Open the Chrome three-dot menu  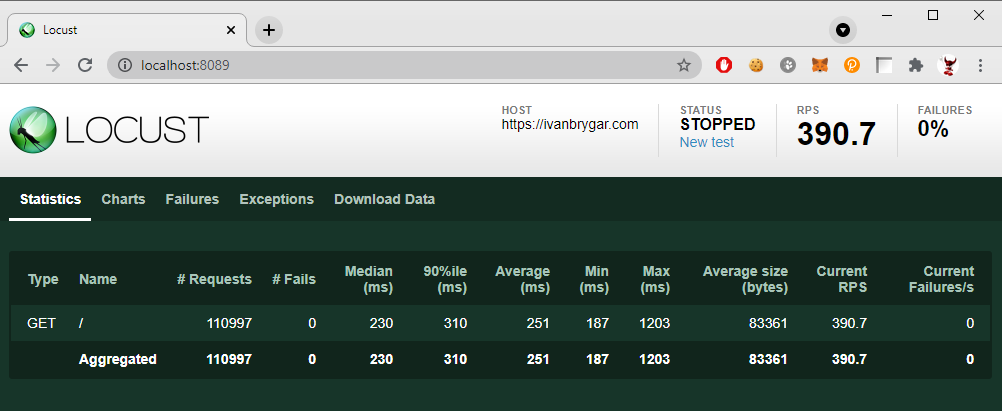click(980, 65)
